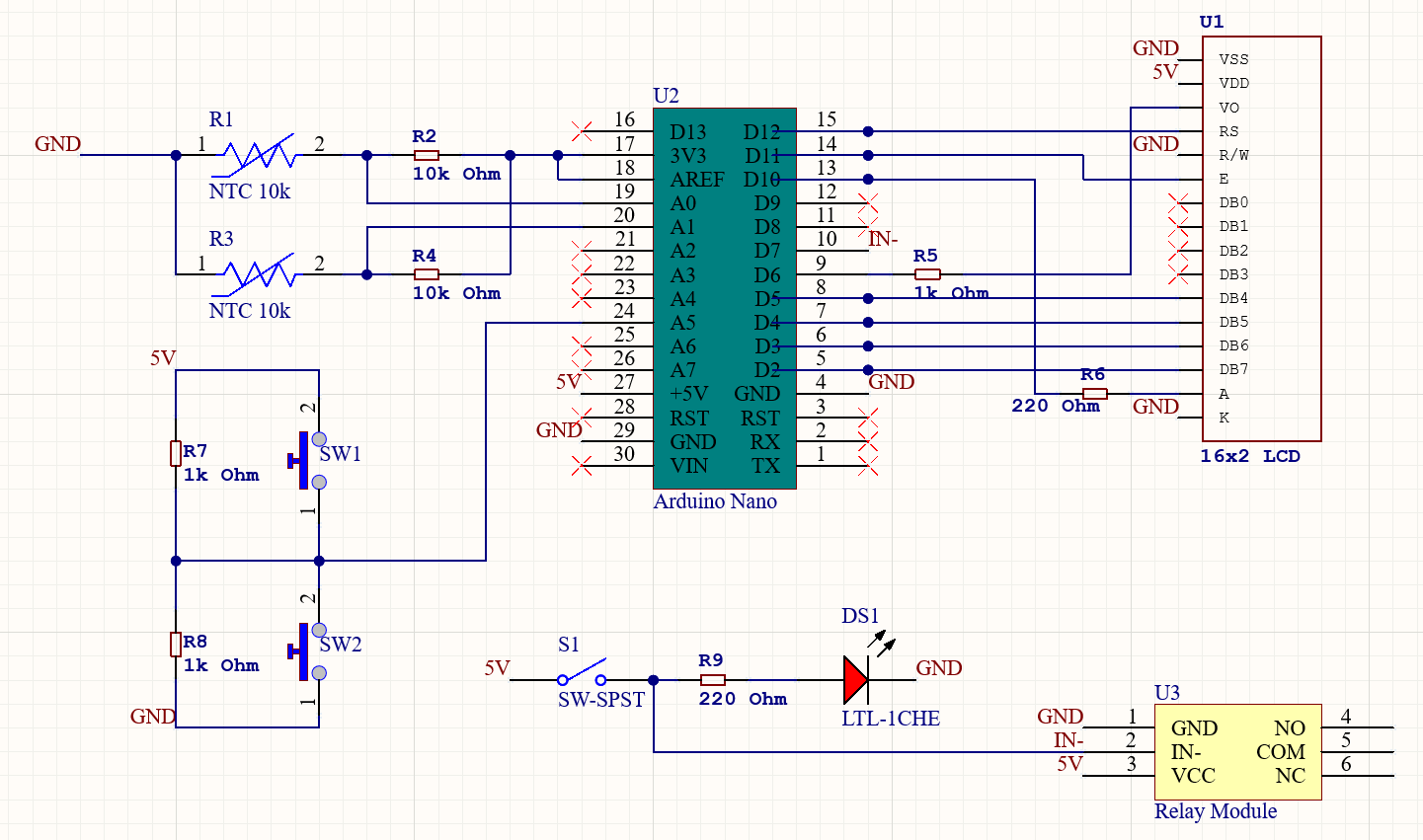This screenshot has width=1423, height=840.
Task: Click the DS1 red LED symbol
Action: [855, 679]
